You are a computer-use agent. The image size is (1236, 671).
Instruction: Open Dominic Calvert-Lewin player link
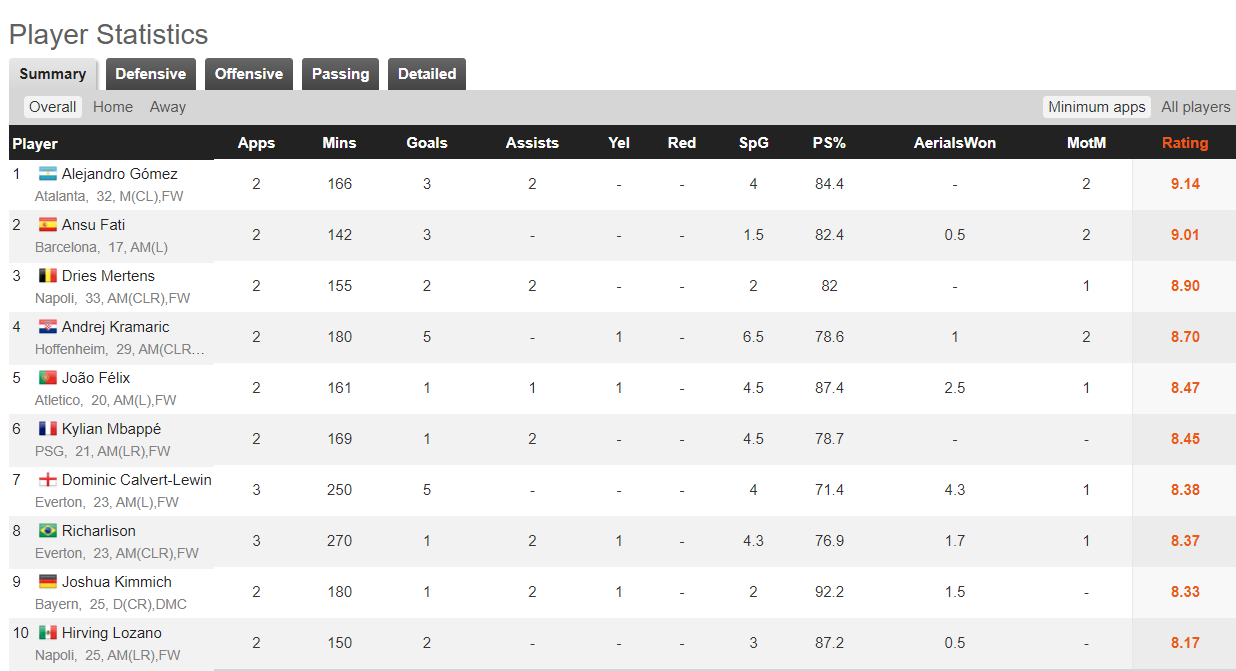pyautogui.click(x=137, y=480)
